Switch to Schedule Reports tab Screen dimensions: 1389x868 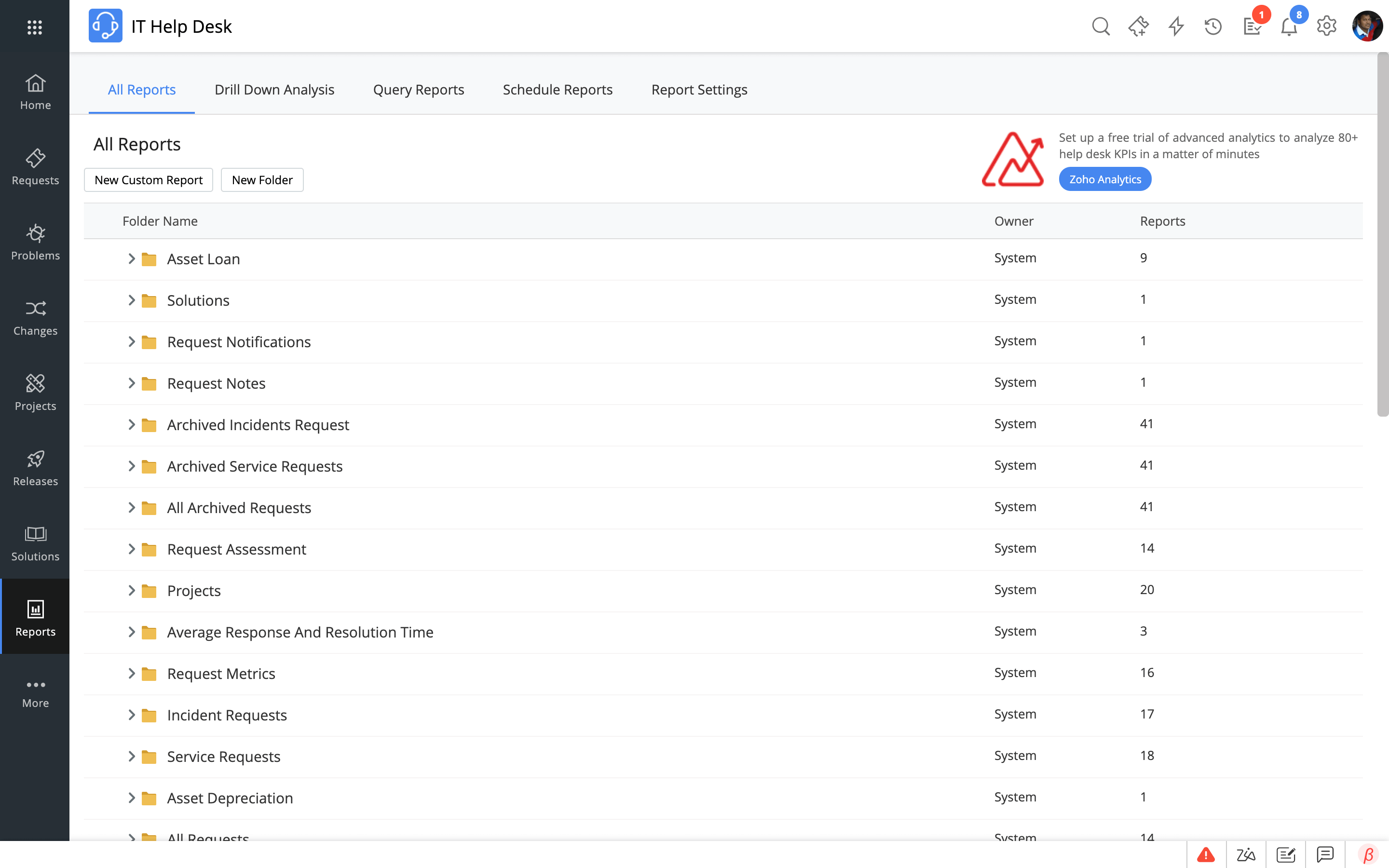(x=558, y=90)
